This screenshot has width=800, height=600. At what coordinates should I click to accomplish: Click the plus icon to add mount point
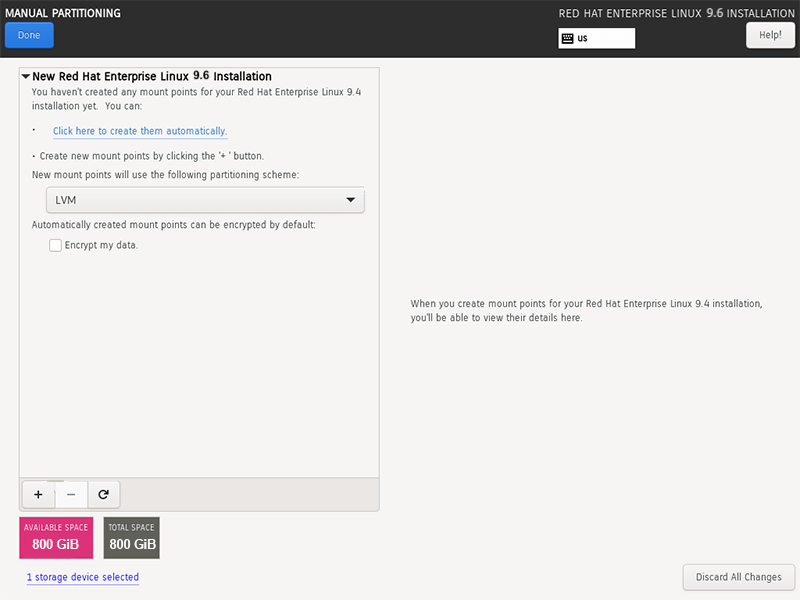click(x=38, y=494)
